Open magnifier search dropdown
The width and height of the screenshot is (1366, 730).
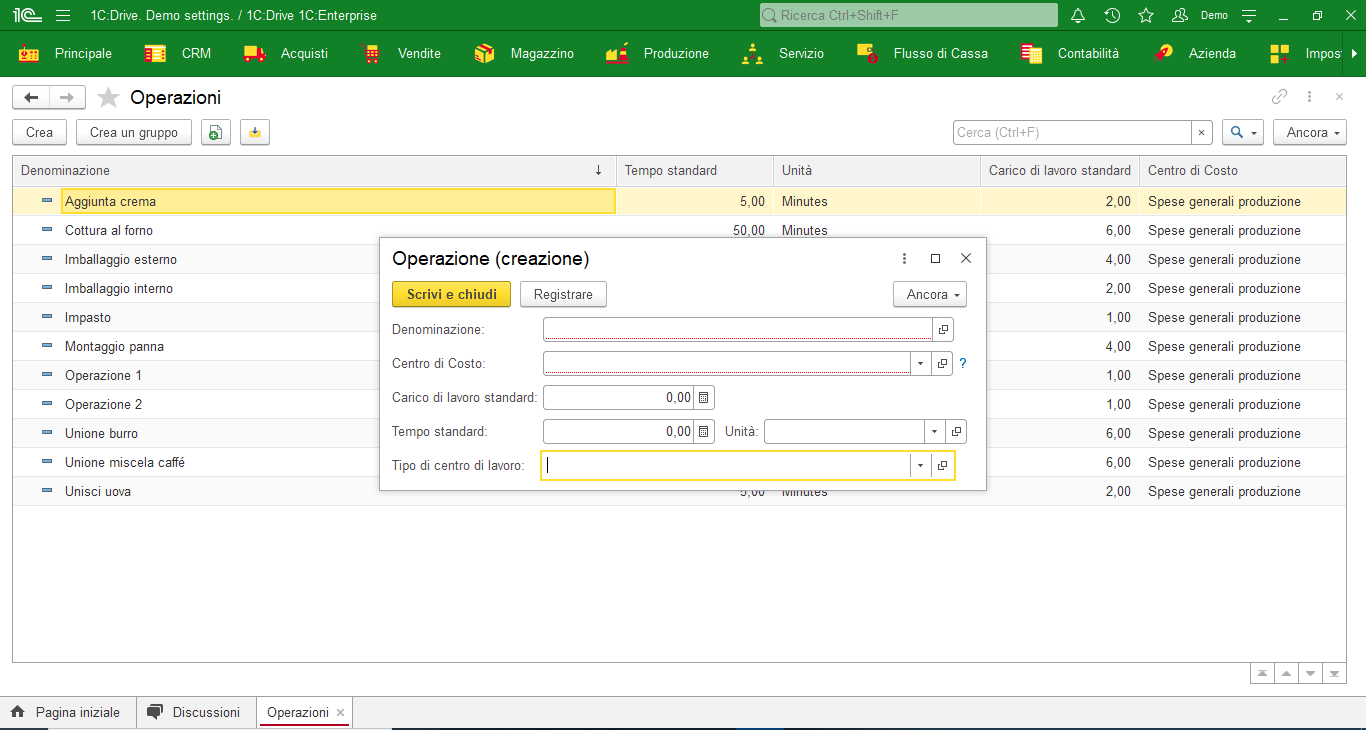tap(1243, 132)
